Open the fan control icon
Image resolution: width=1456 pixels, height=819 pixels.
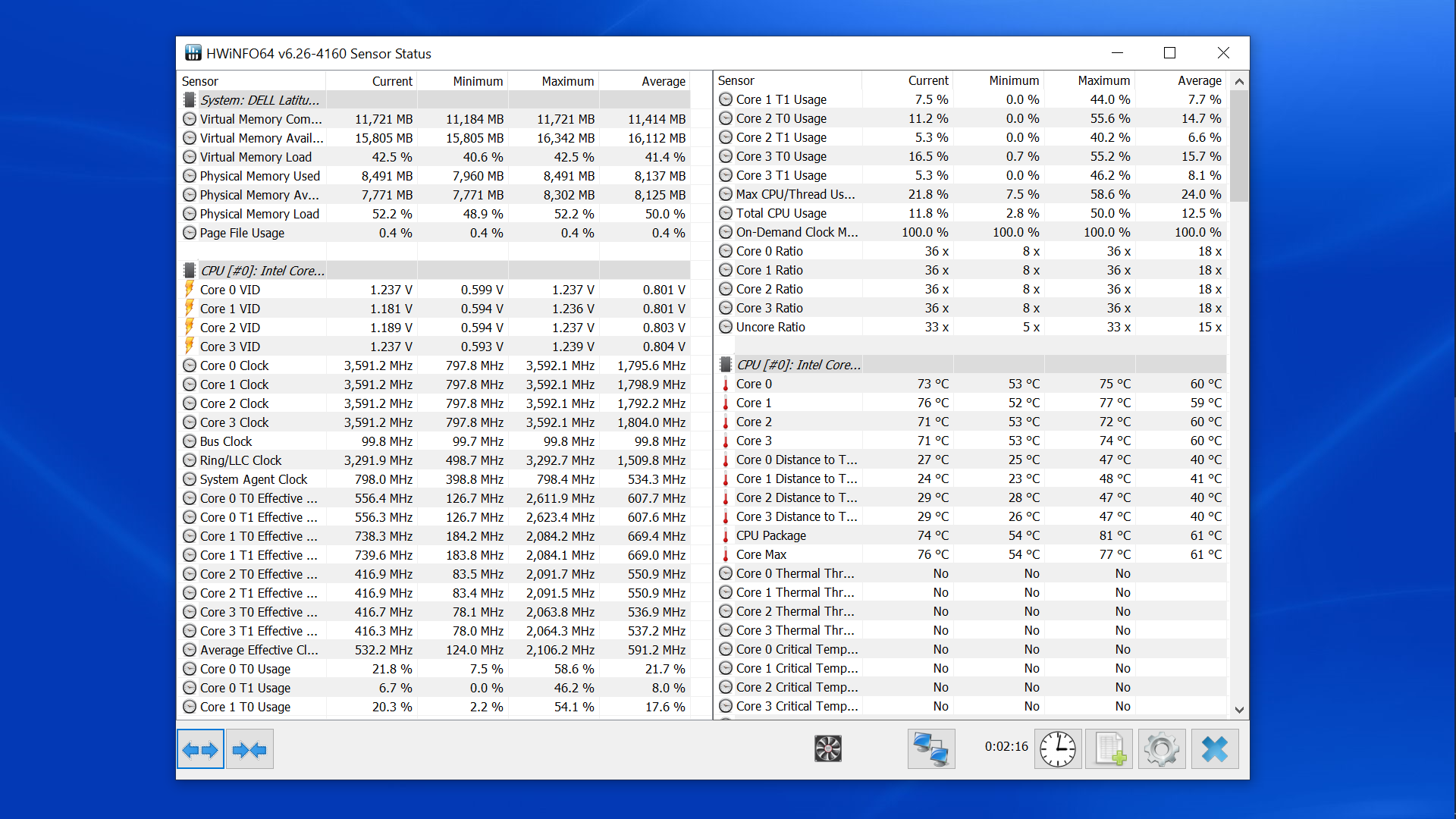827,749
